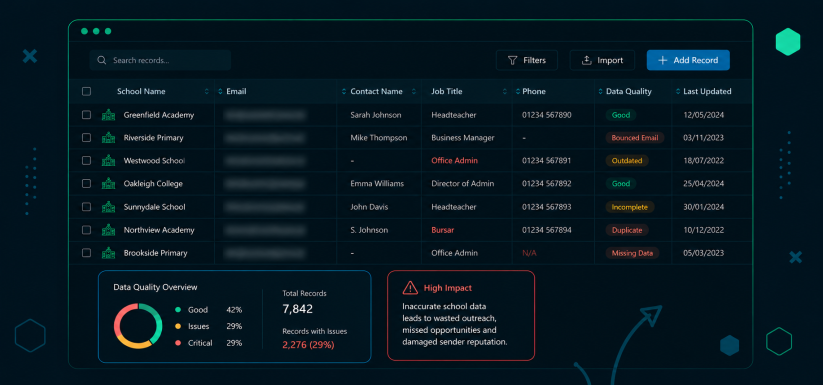Click the Total Records value 7,842
Viewport: 823px width, 385px height.
pos(298,309)
